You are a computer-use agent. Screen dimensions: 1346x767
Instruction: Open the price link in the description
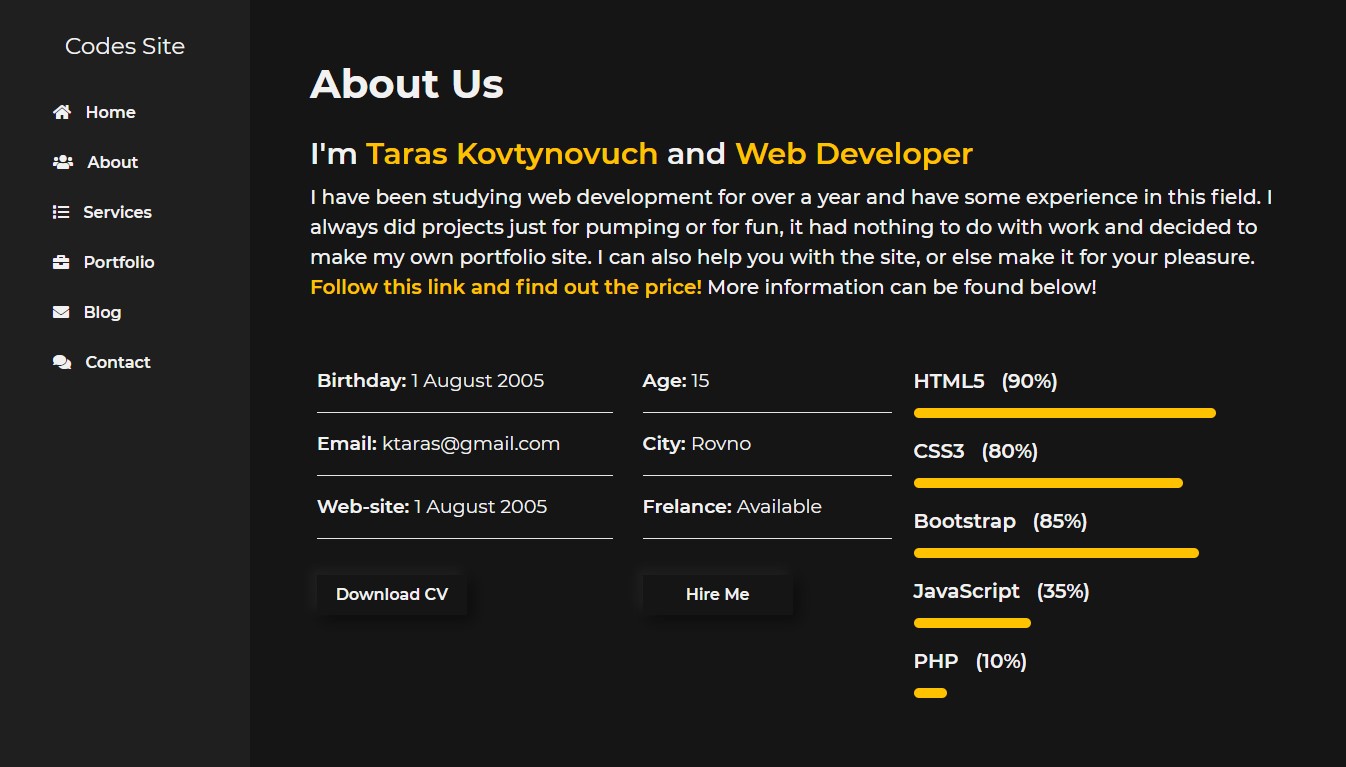coord(504,287)
